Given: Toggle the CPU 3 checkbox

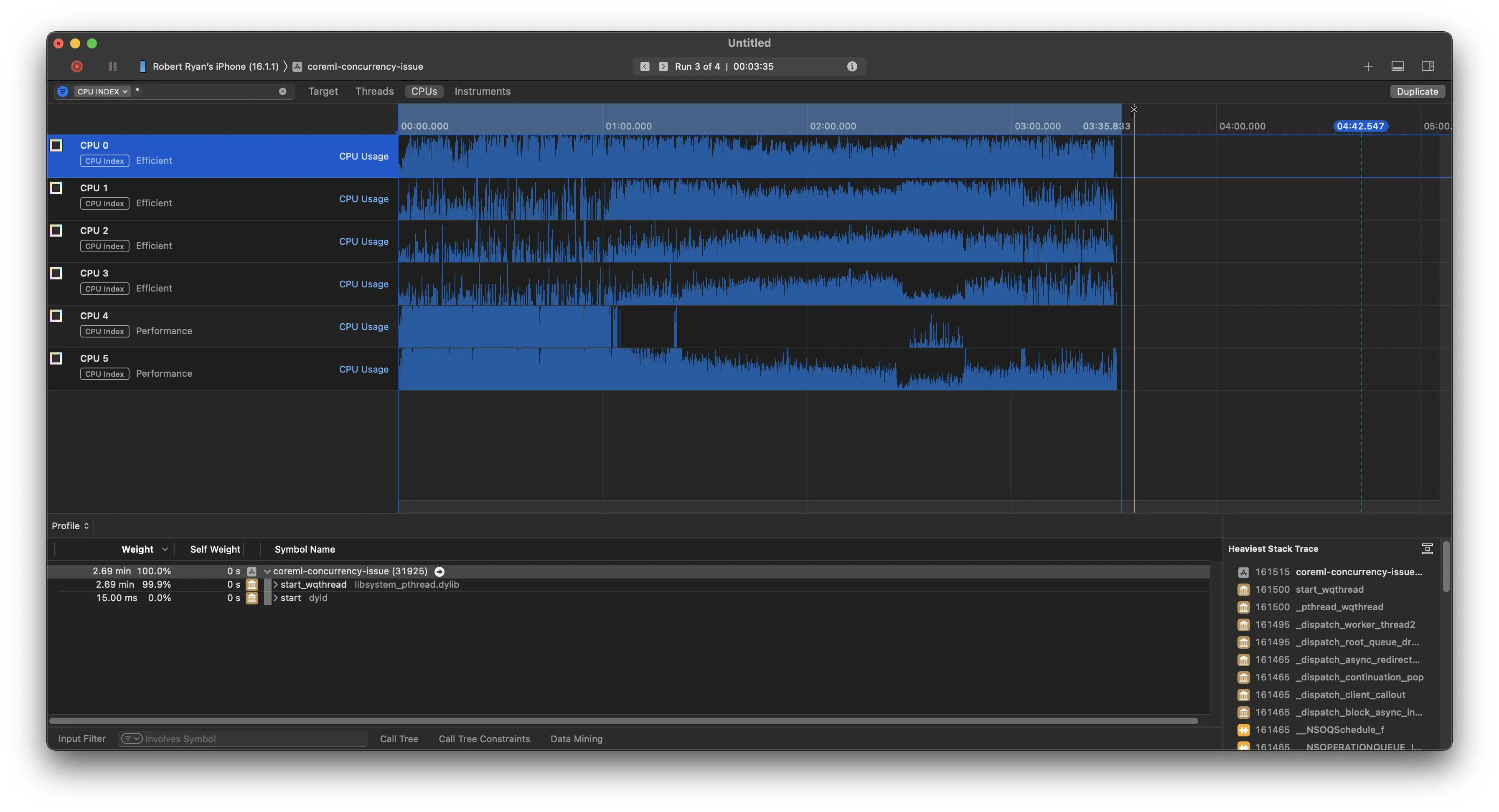Looking at the screenshot, I should point(56,273).
